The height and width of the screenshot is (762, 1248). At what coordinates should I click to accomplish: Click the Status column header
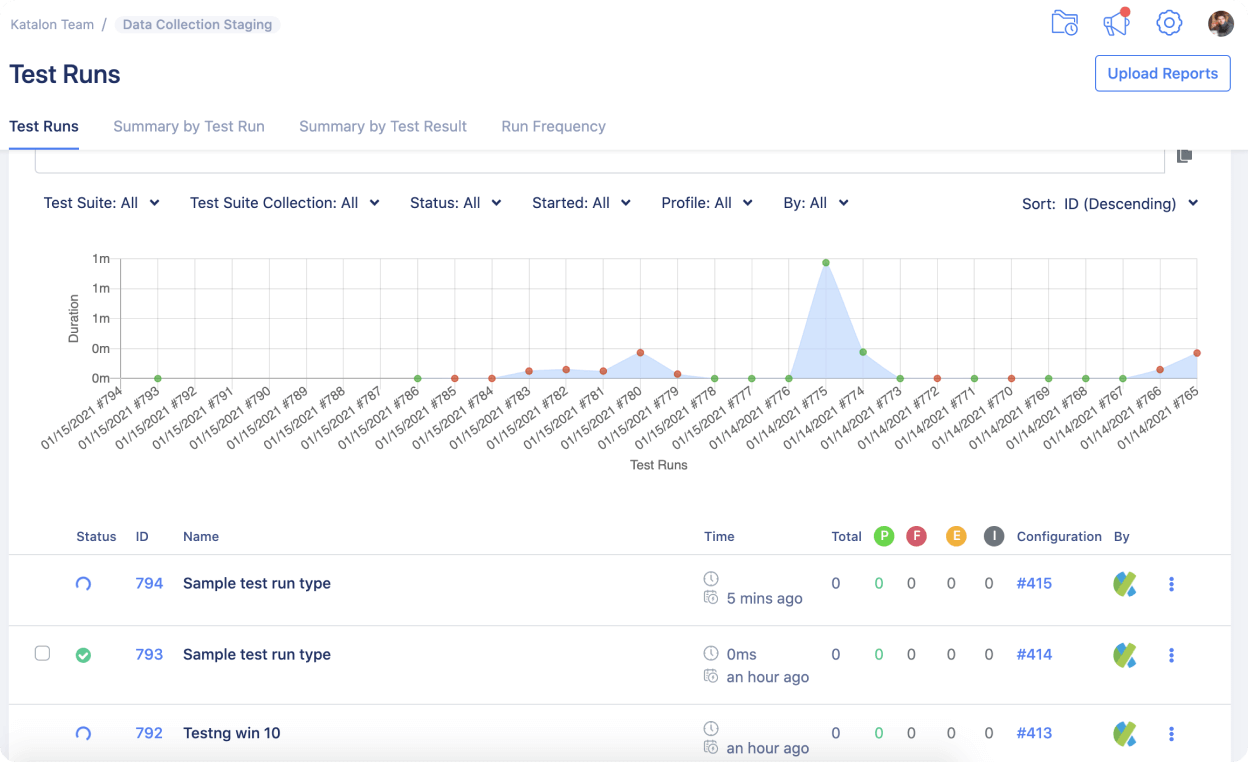pyautogui.click(x=96, y=537)
